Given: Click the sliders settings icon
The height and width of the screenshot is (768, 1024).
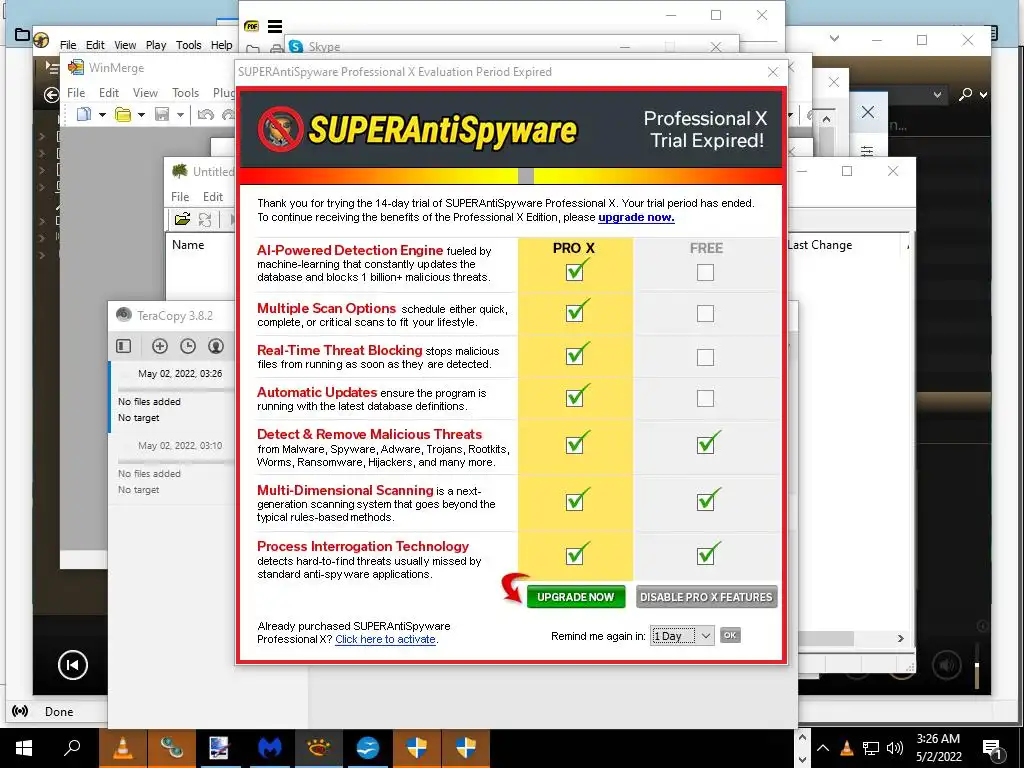Looking at the screenshot, I should click(x=867, y=151).
